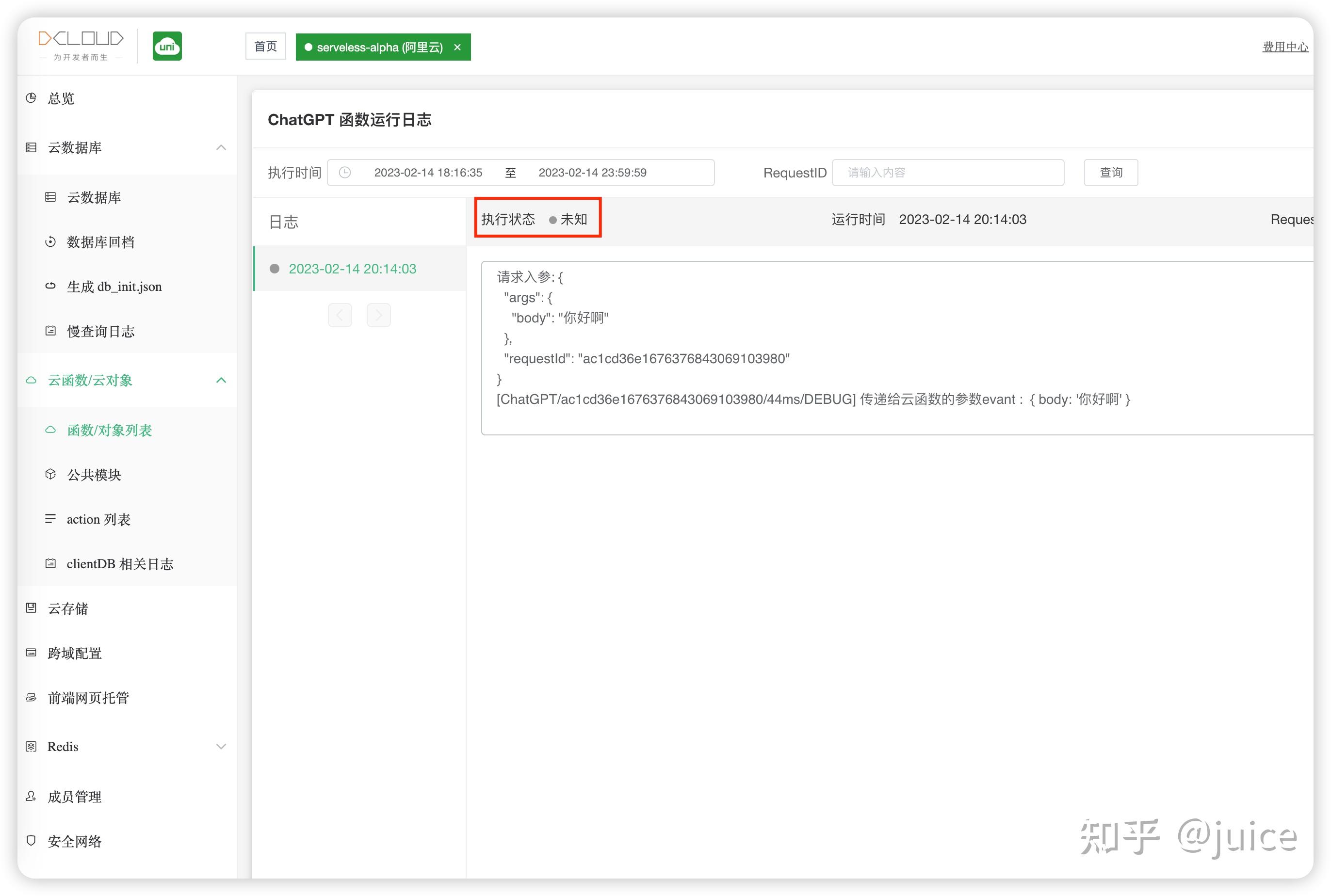Open 总览 overview page
This screenshot has height=896, width=1331.
tap(127, 98)
